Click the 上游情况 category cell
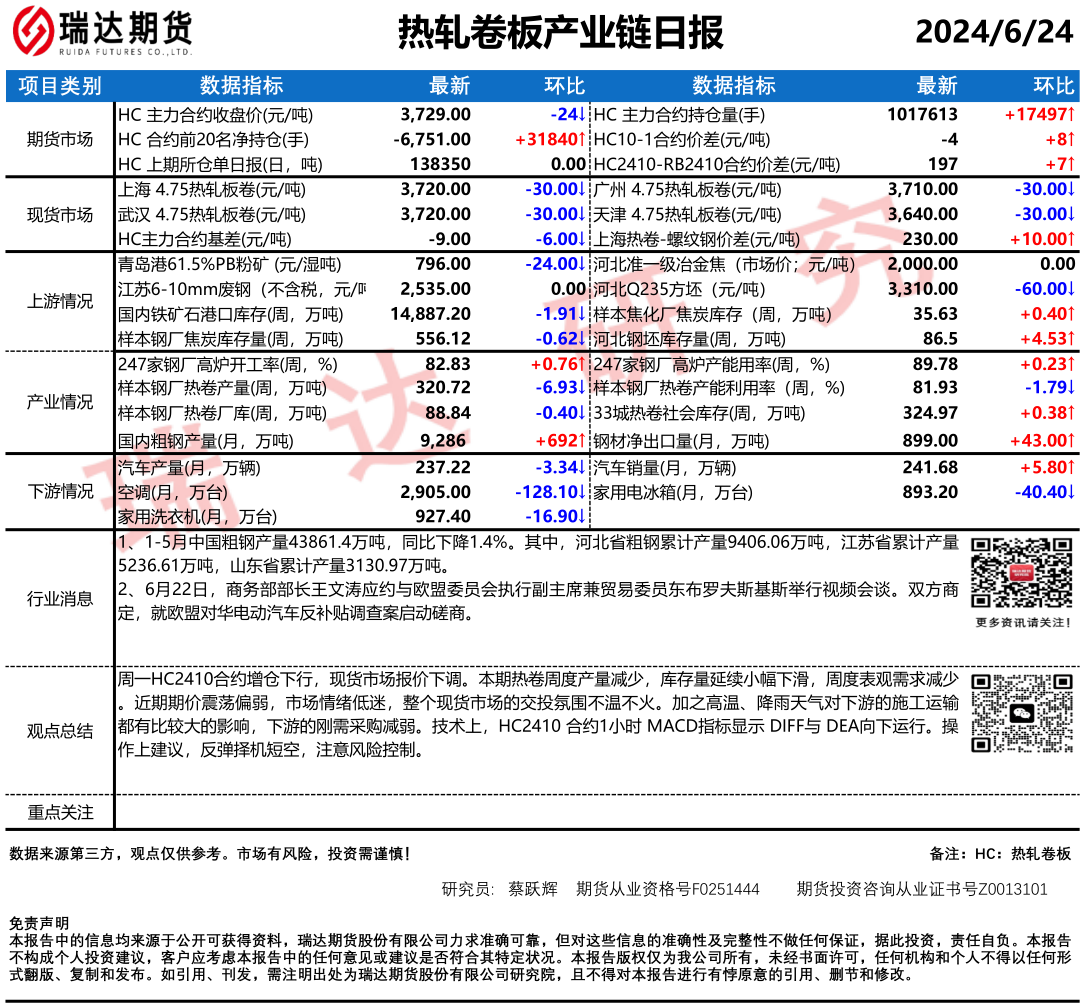 pyautogui.click(x=60, y=302)
